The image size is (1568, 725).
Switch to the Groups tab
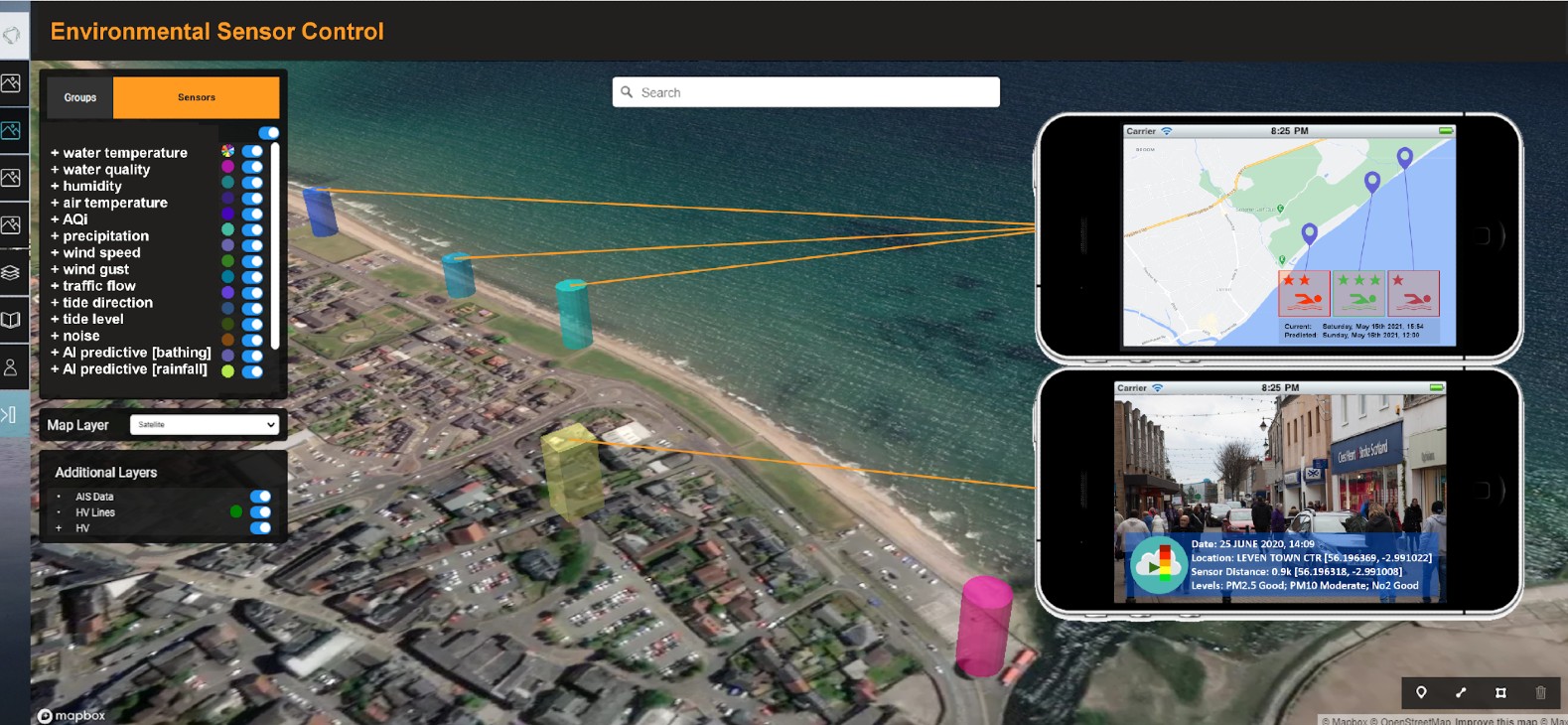click(x=80, y=97)
